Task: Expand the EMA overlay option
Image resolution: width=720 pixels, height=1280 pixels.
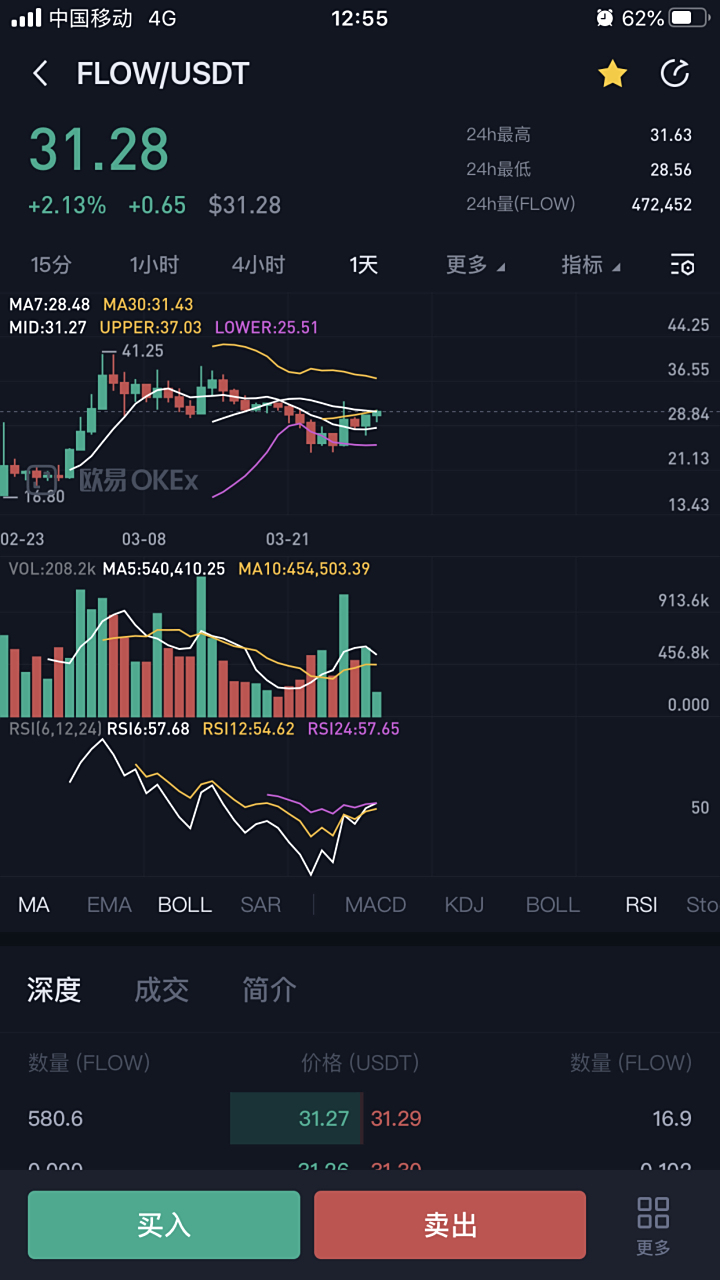Action: [x=108, y=904]
